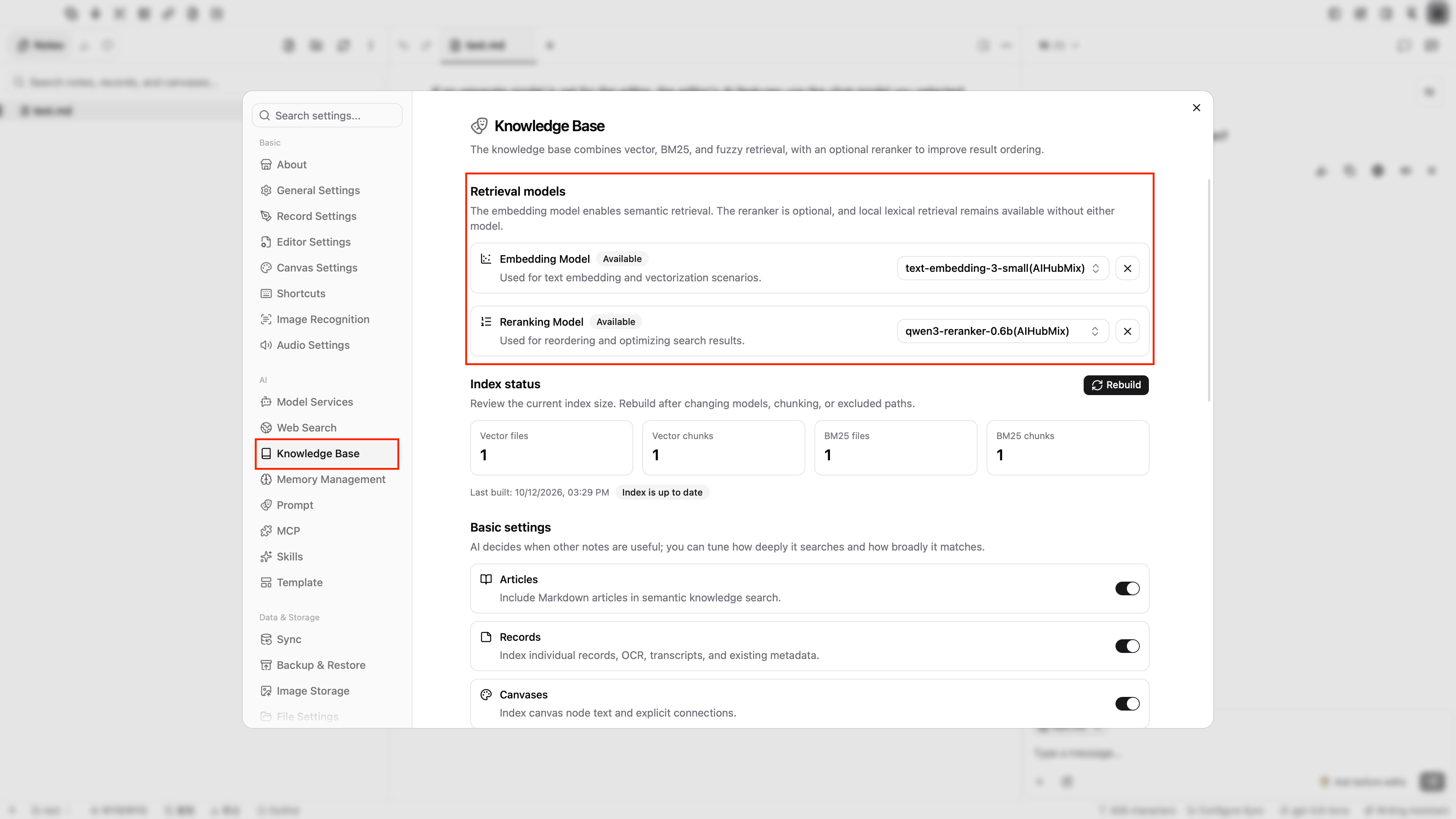The height and width of the screenshot is (819, 1456).
Task: Disable the Canvases indexing switch
Action: click(x=1127, y=704)
